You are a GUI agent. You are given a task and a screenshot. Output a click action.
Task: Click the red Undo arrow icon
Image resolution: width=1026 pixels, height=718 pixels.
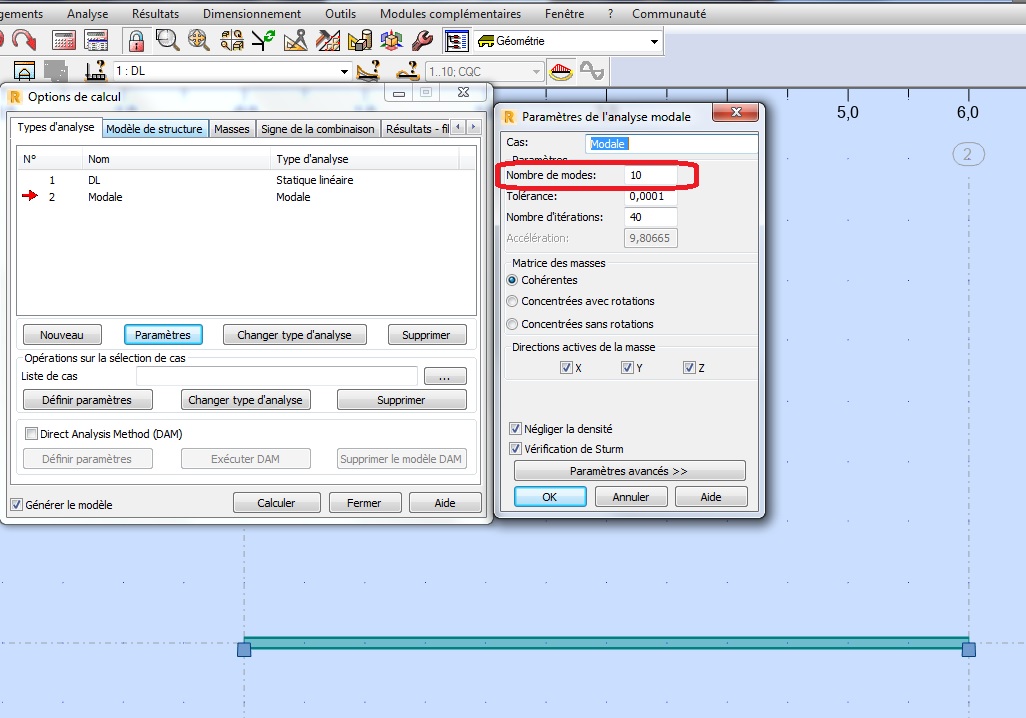pyautogui.click(x=23, y=40)
